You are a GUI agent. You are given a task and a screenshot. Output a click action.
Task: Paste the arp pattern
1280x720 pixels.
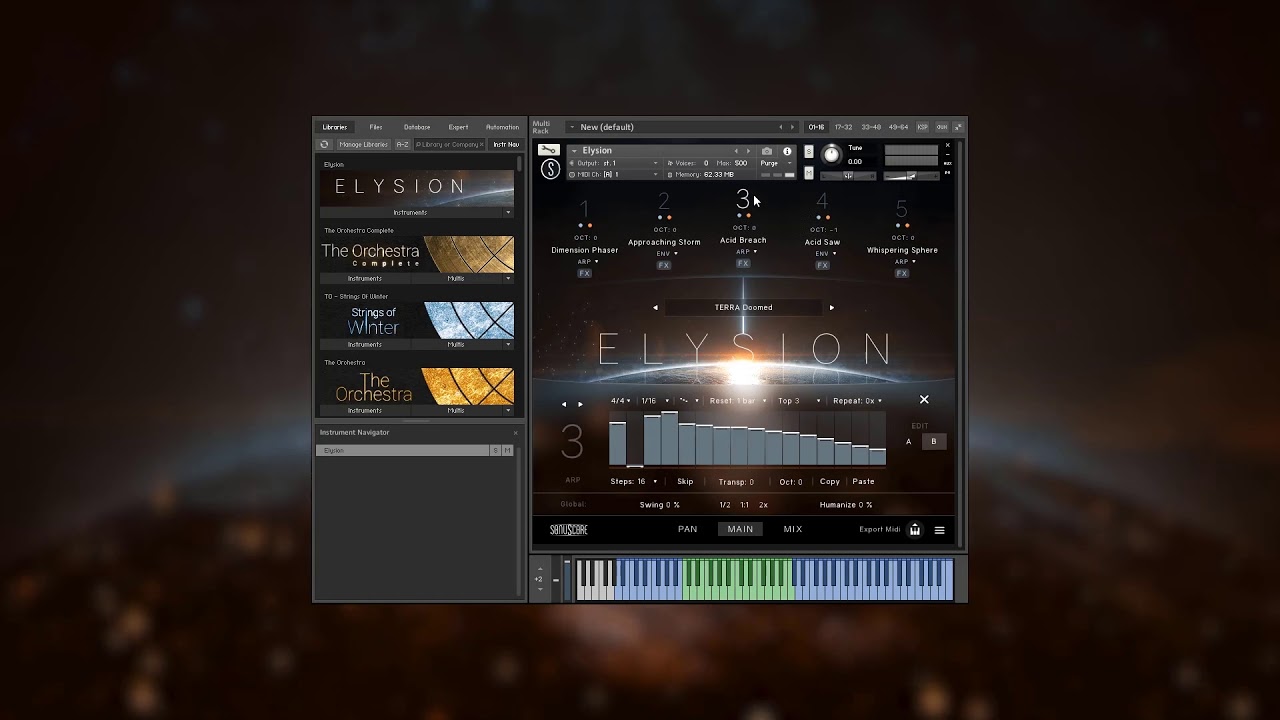pyautogui.click(x=864, y=482)
